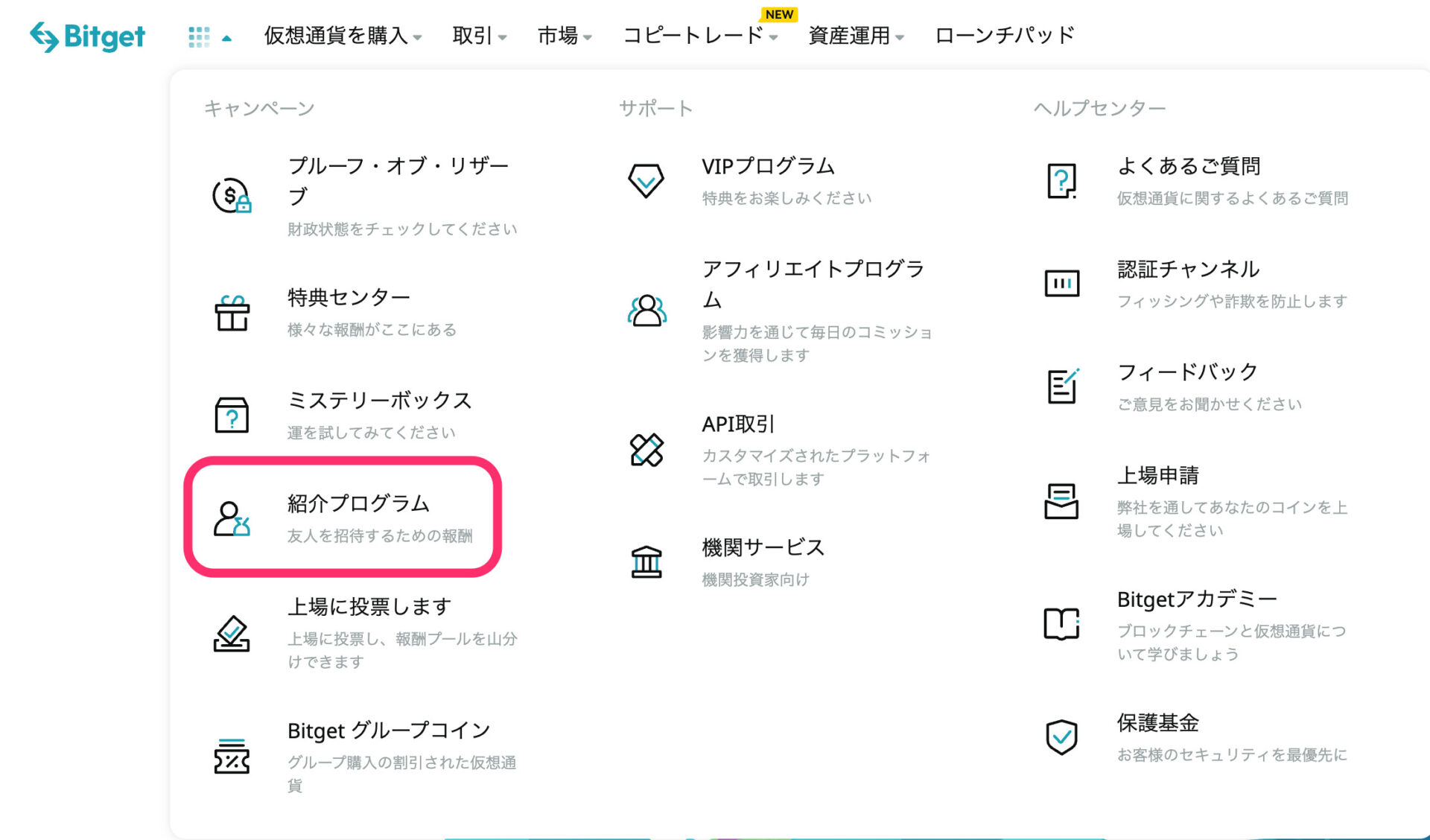
Task: Click the フィッシングや詐欺を防止します description
Action: pyautogui.click(x=1232, y=301)
